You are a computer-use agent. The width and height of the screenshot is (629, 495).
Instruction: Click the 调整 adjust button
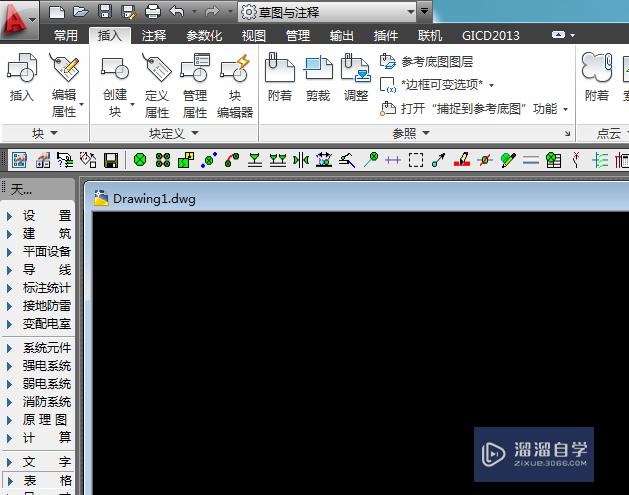click(356, 77)
